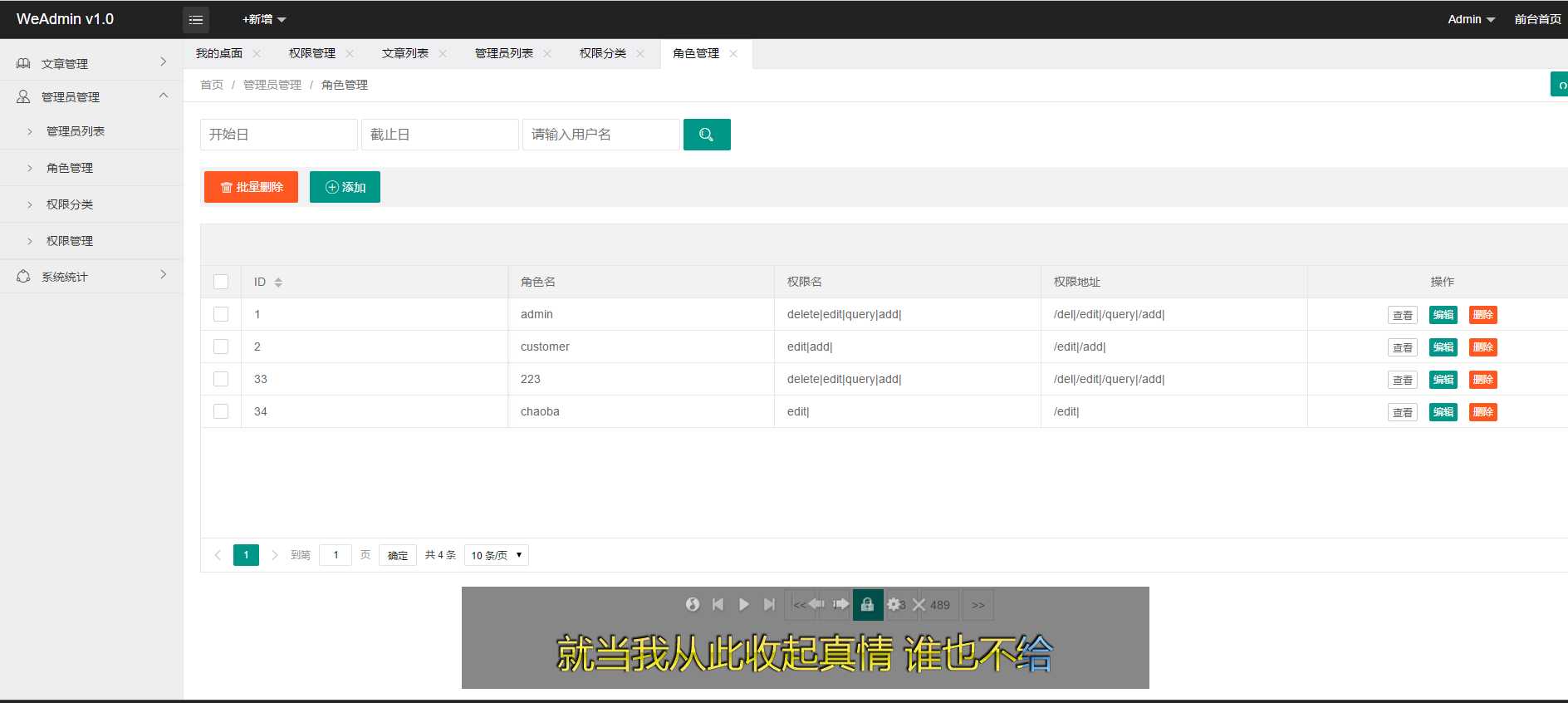Focus the 截止日 date field

(440, 135)
